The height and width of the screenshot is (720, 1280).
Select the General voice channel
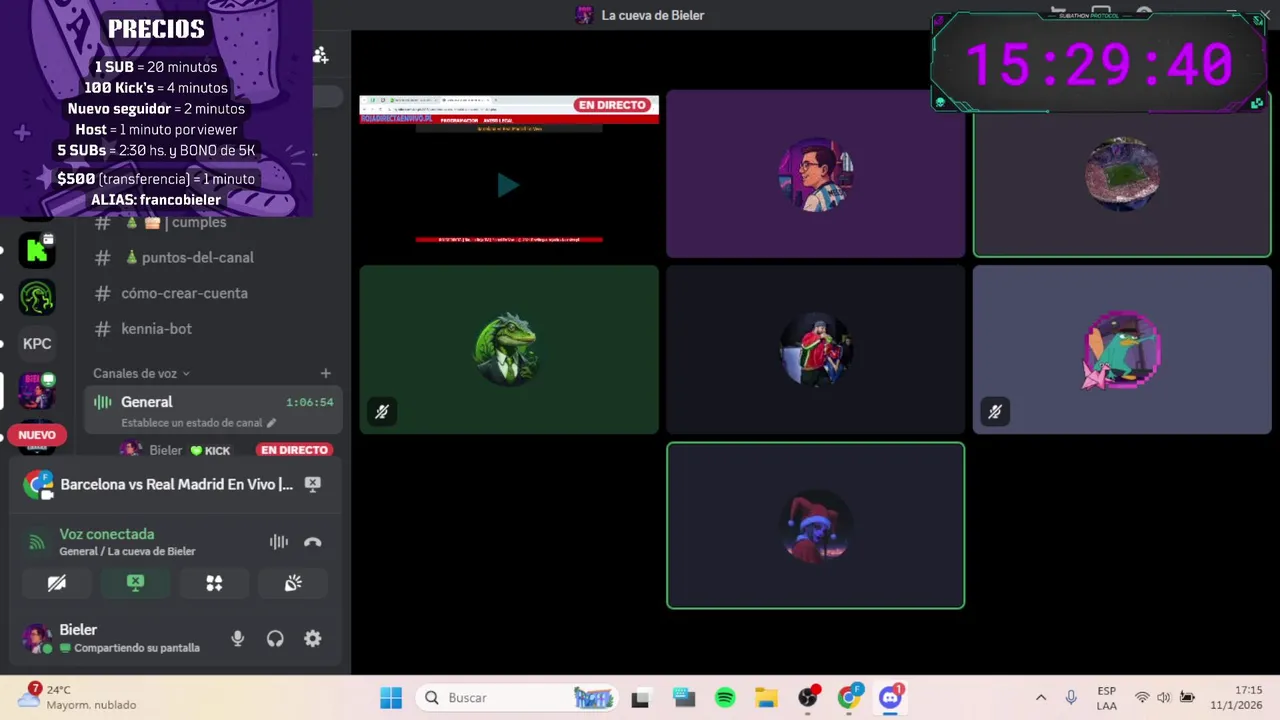click(x=213, y=410)
